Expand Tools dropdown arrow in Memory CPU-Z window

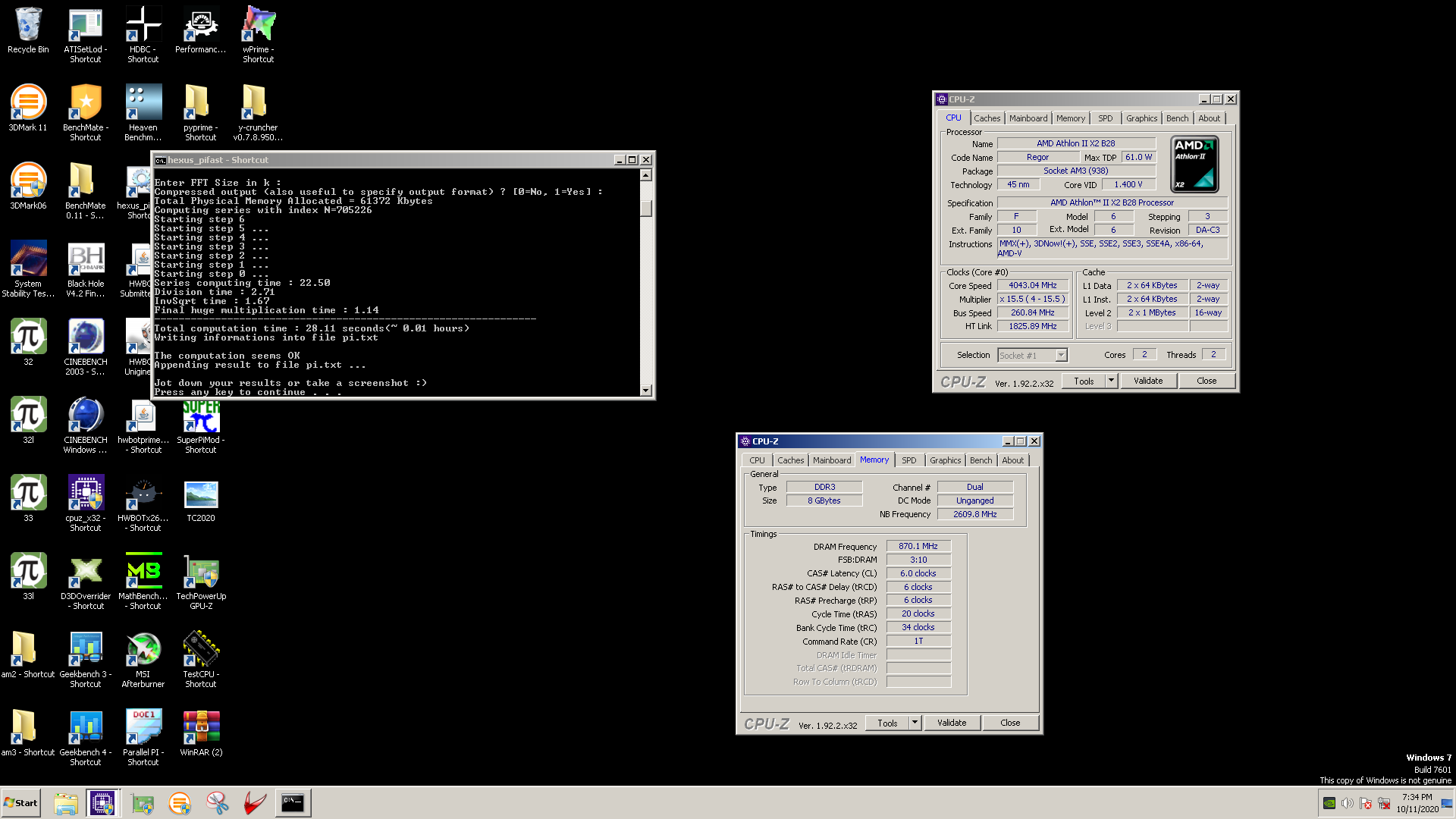point(915,723)
